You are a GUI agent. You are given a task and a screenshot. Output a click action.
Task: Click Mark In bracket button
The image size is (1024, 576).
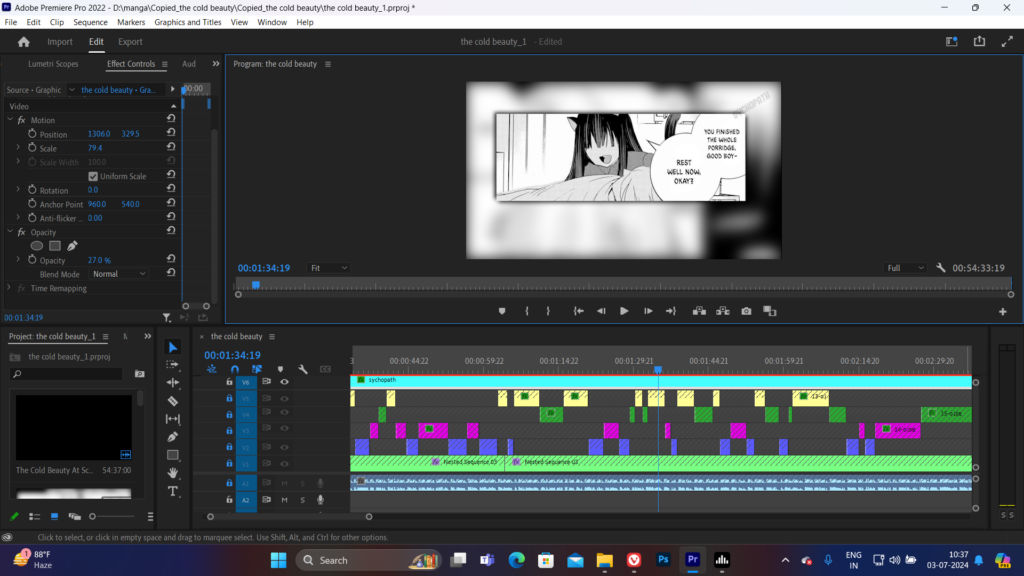click(x=526, y=312)
